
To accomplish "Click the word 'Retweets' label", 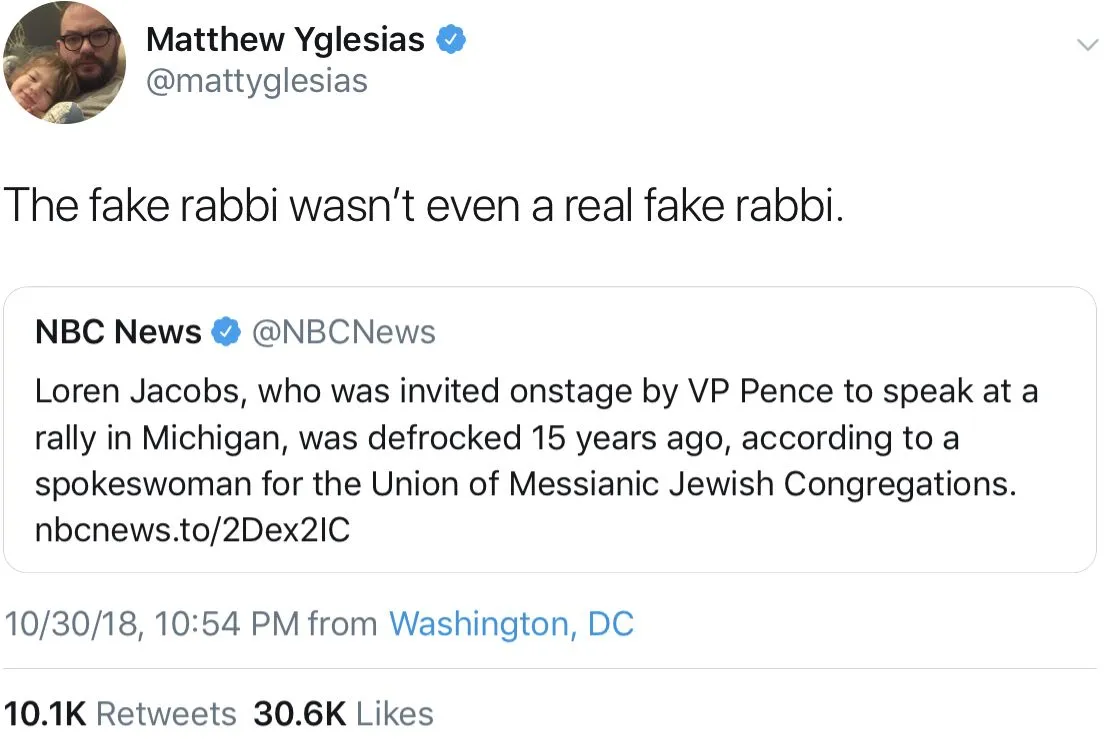I will tap(166, 714).
